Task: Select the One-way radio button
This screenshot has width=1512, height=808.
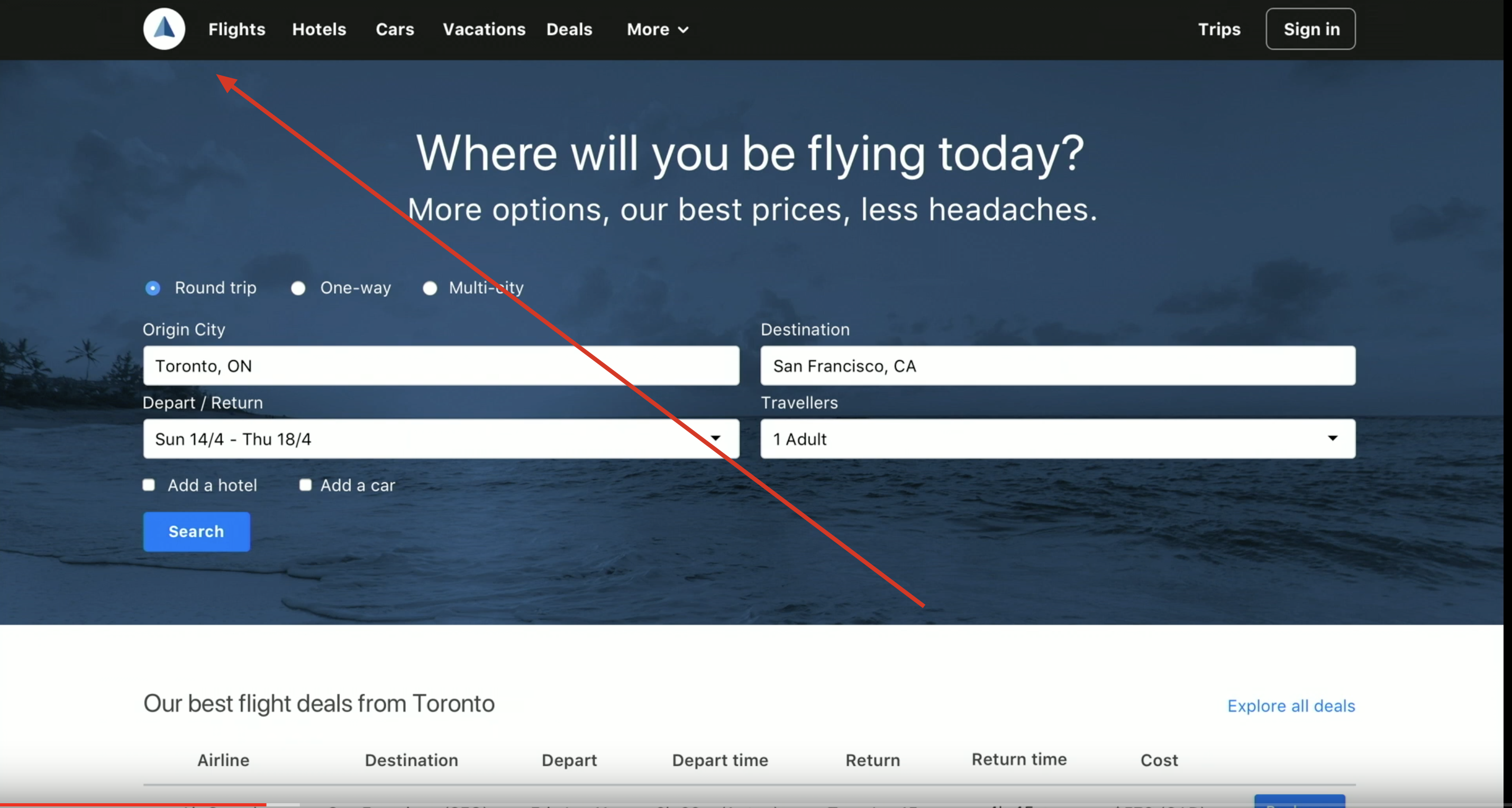Action: 298,288
